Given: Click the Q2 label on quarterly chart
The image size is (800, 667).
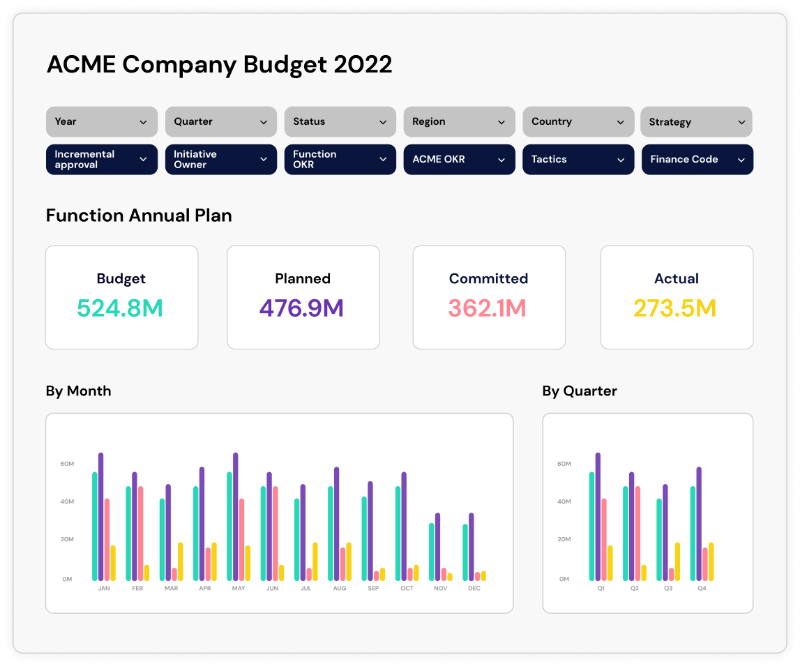Looking at the screenshot, I should point(634,588).
